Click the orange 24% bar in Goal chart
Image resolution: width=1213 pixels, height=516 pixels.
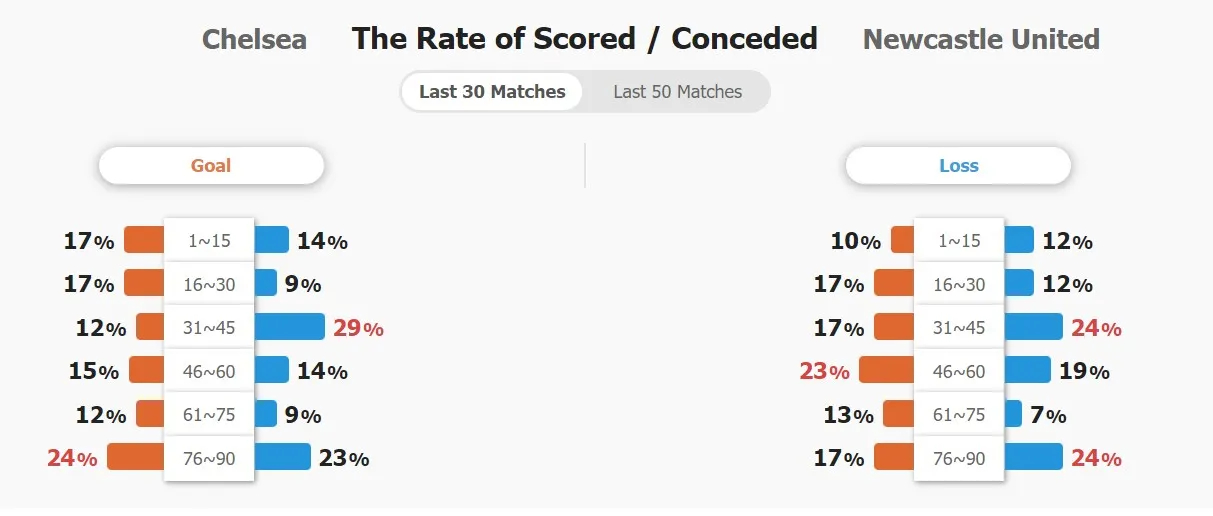pyautogui.click(x=136, y=457)
